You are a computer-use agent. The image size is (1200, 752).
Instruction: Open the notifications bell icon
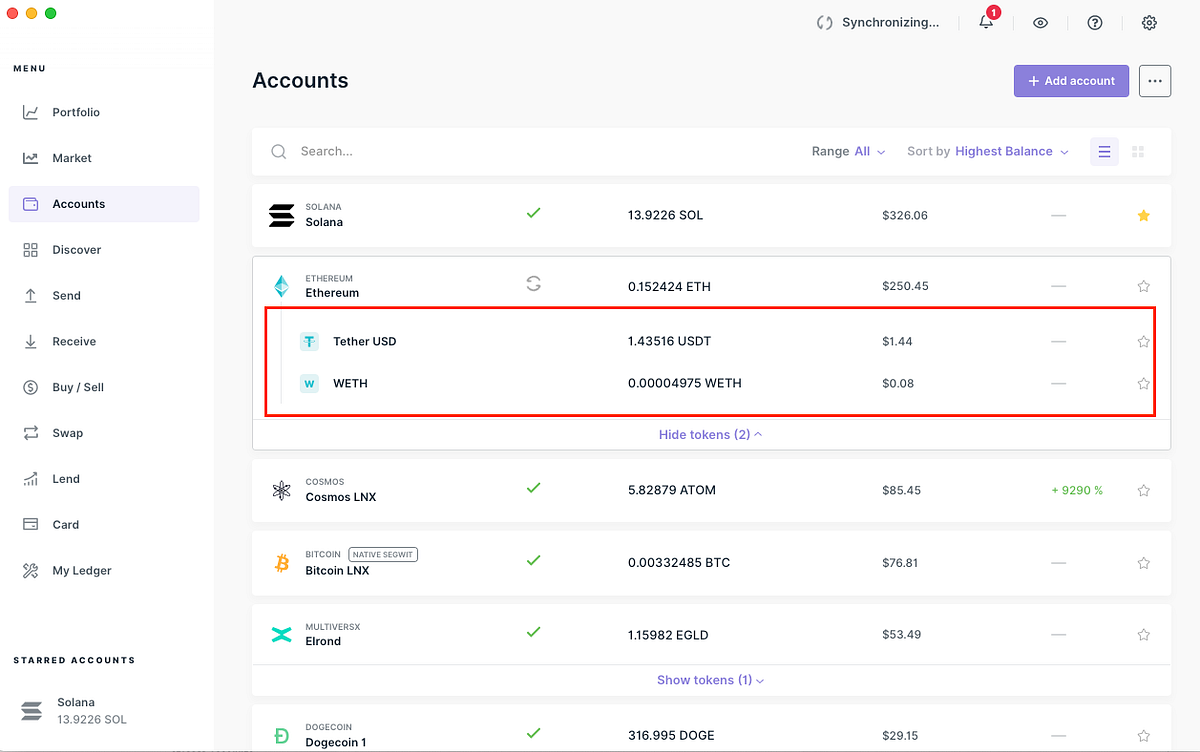[x=986, y=22]
